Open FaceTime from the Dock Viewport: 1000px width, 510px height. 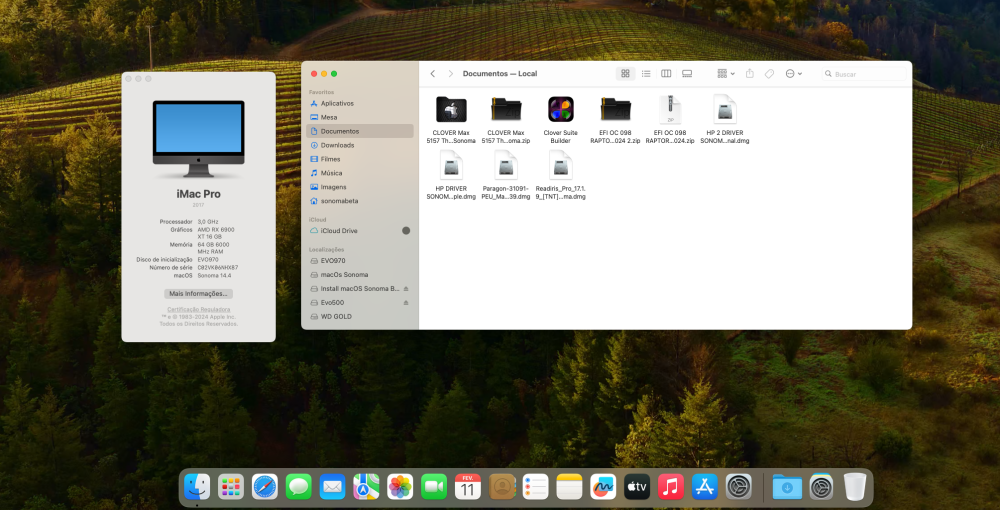434,488
